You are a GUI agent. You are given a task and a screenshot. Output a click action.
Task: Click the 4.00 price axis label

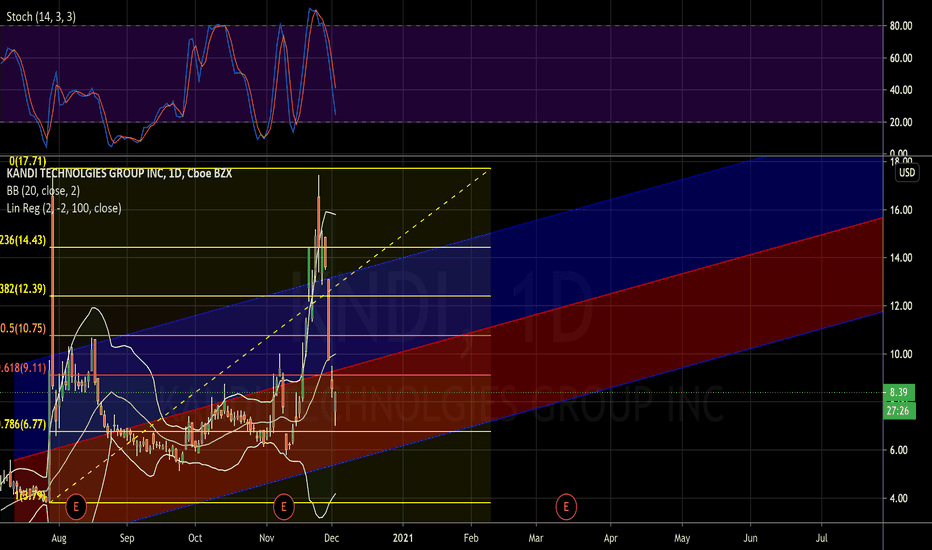[x=900, y=498]
